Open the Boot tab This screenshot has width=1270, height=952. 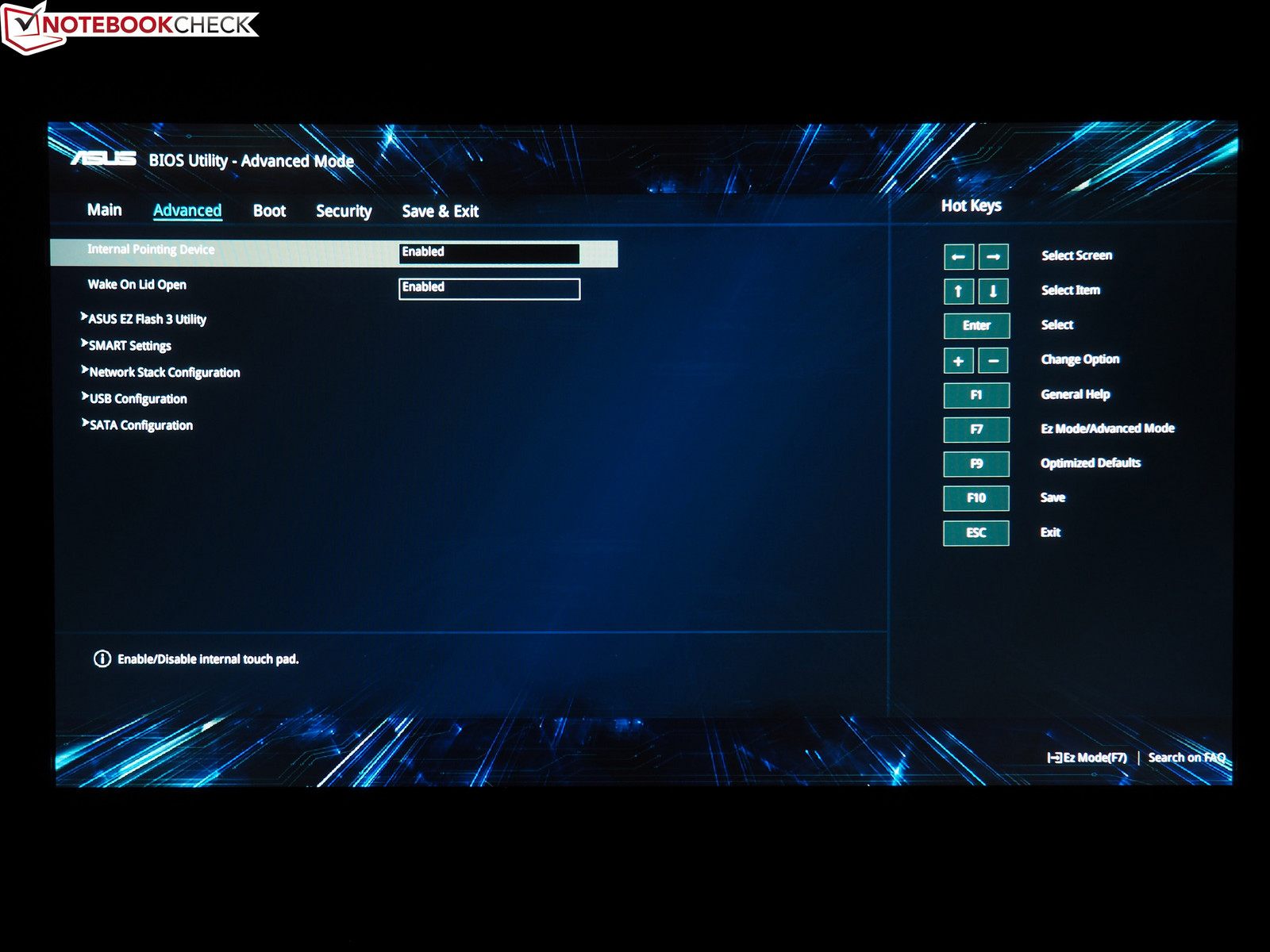pyautogui.click(x=270, y=211)
